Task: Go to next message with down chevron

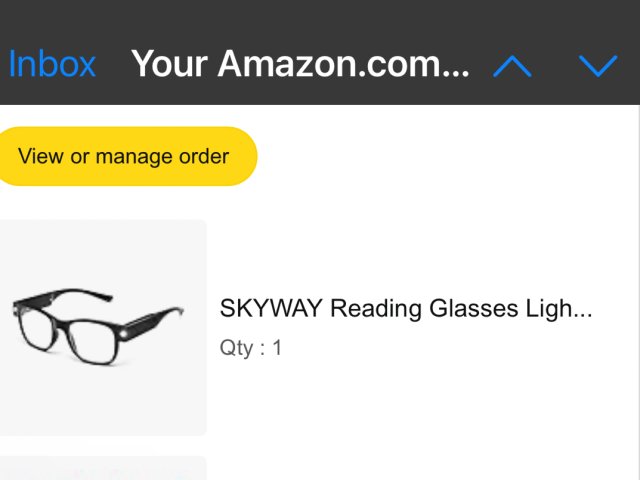Action: pos(598,66)
